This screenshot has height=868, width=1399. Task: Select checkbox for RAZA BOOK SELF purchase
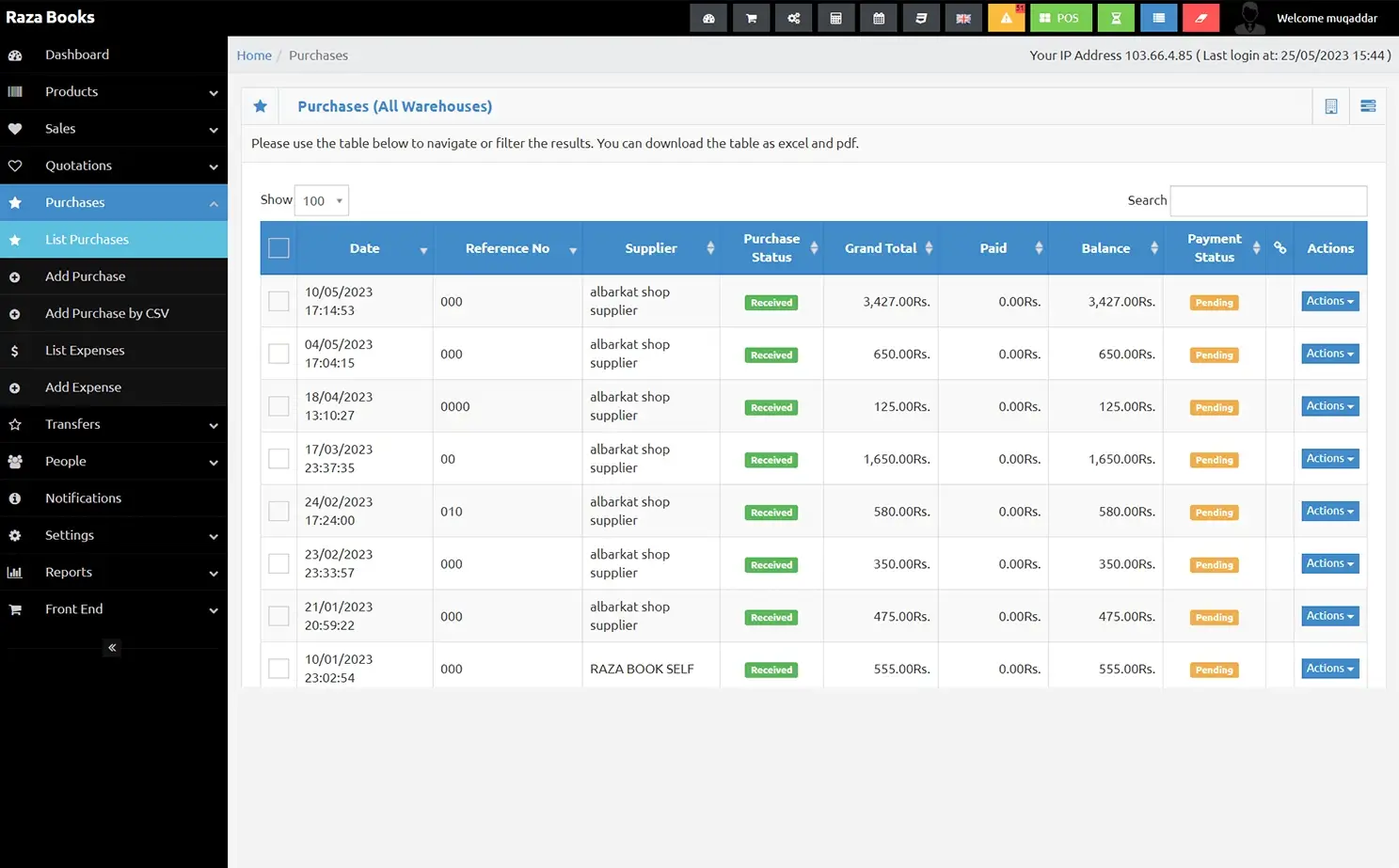click(x=278, y=669)
